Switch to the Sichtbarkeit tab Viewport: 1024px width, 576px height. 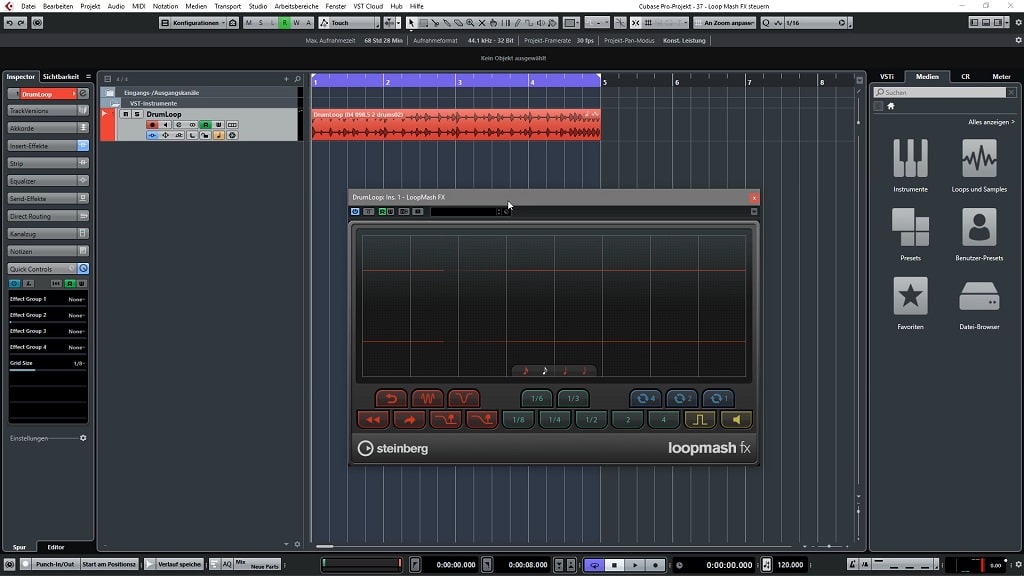[x=60, y=76]
